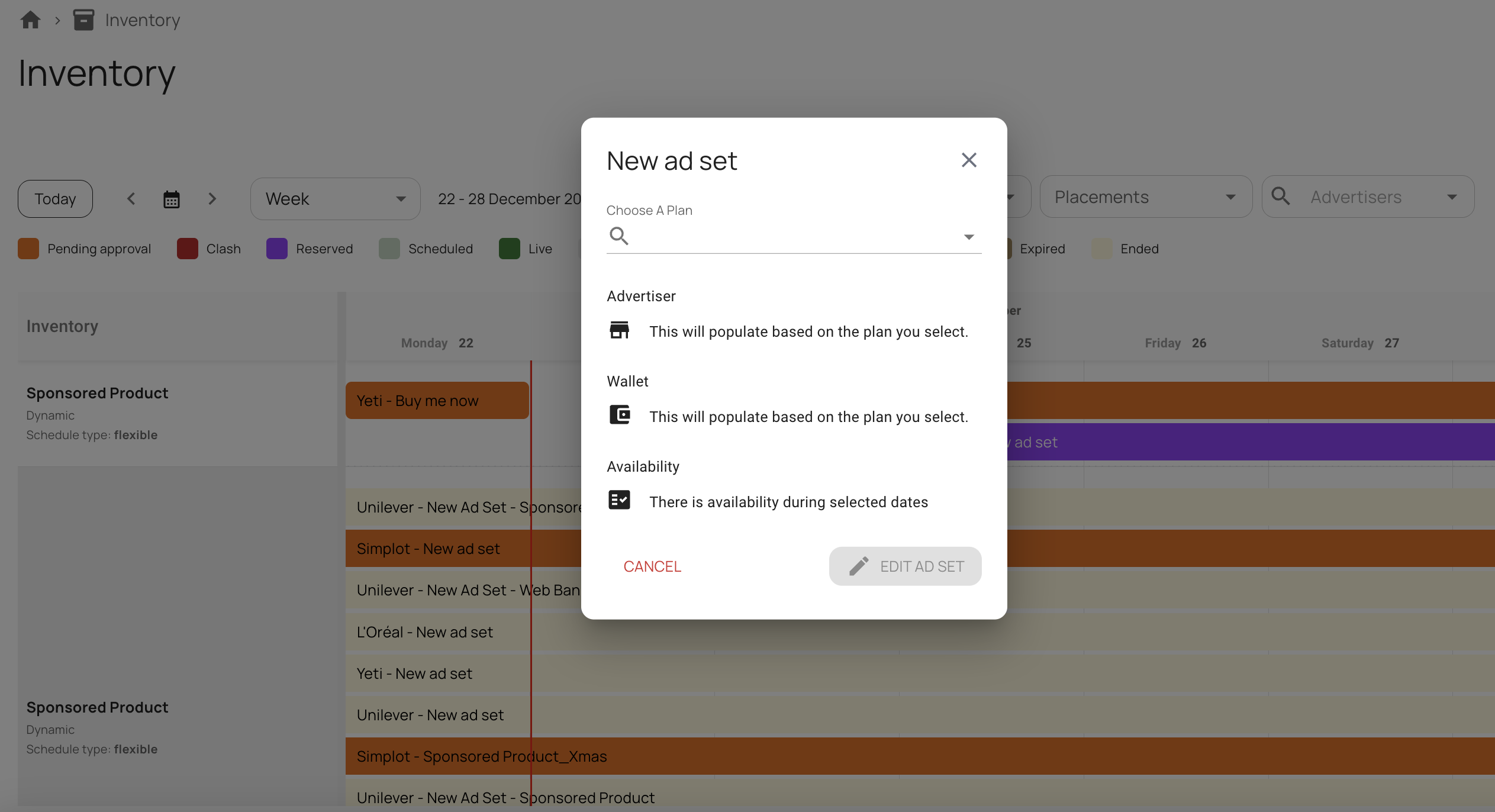The height and width of the screenshot is (812, 1495).
Task: Open the Week view dropdown
Action: click(335, 199)
